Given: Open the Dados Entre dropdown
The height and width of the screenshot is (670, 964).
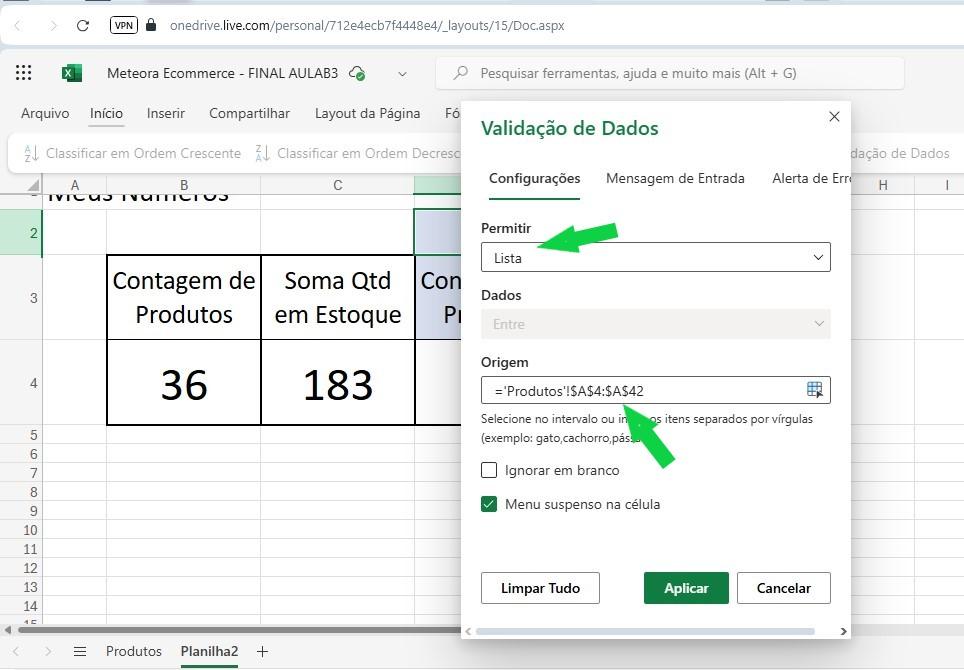Looking at the screenshot, I should click(x=655, y=324).
